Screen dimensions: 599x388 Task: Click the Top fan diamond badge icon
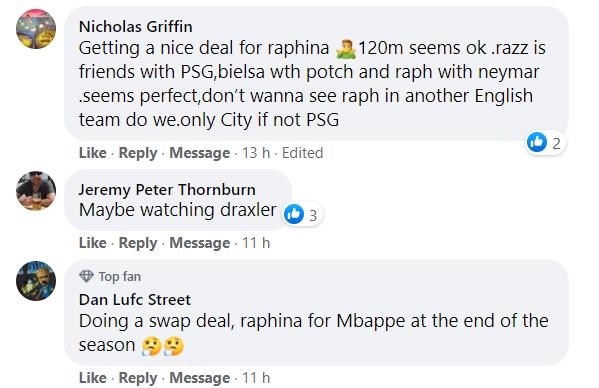click(x=86, y=276)
